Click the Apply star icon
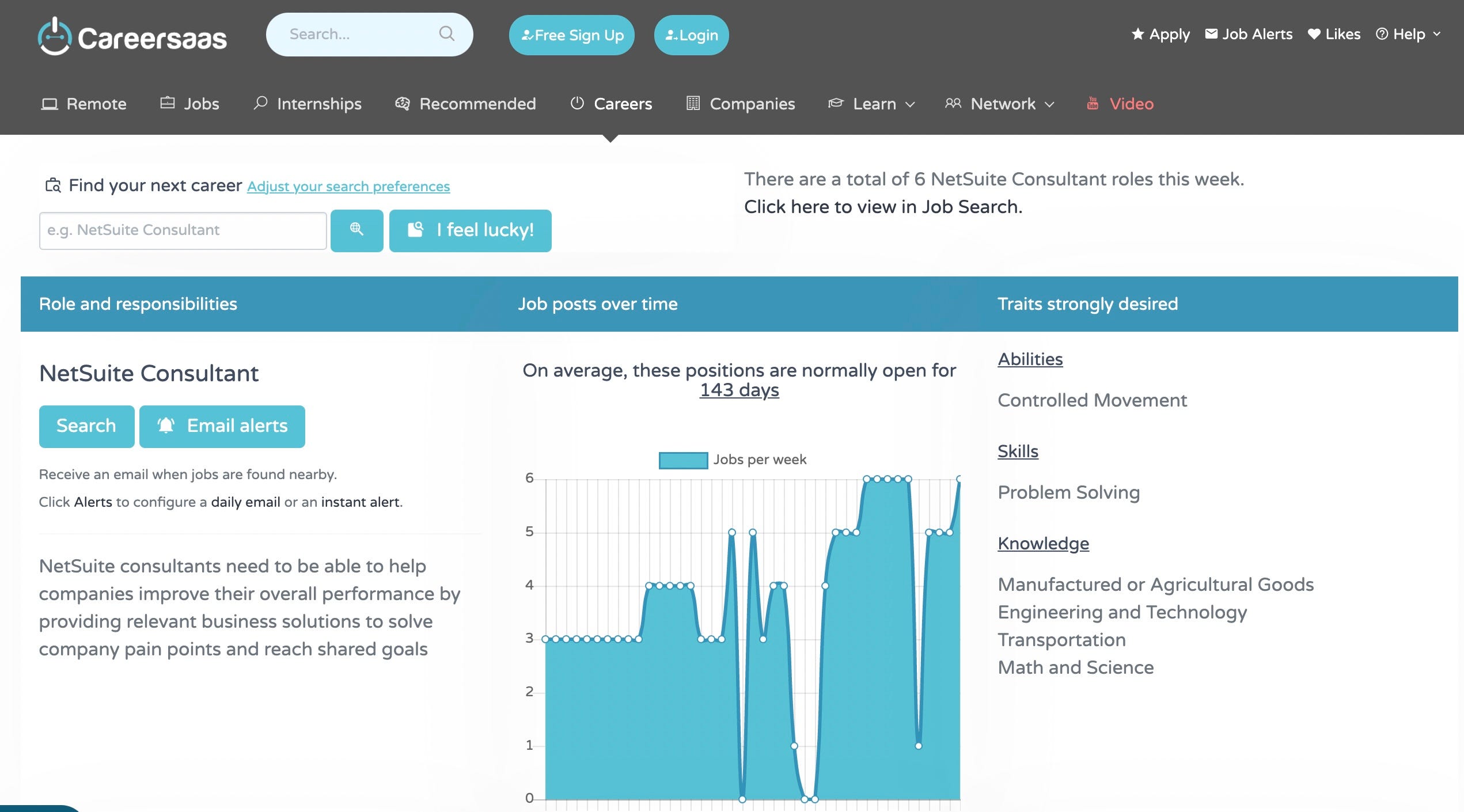 [1137, 35]
